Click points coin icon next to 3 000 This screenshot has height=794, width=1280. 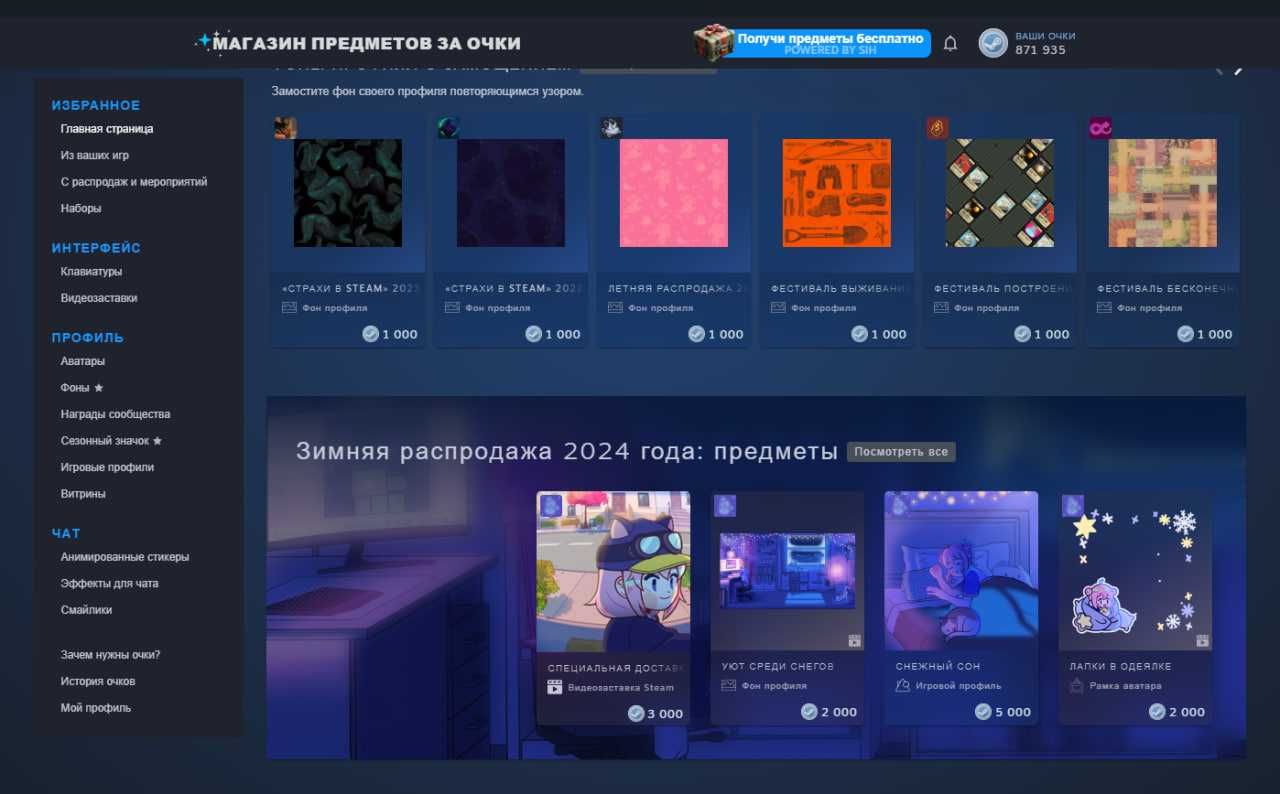pos(636,713)
